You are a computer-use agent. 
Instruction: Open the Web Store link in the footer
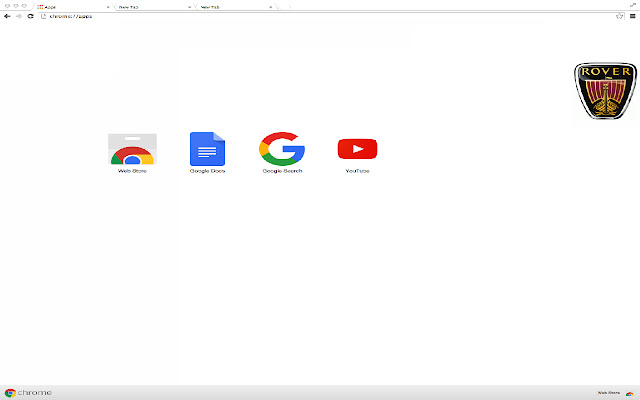(615, 393)
